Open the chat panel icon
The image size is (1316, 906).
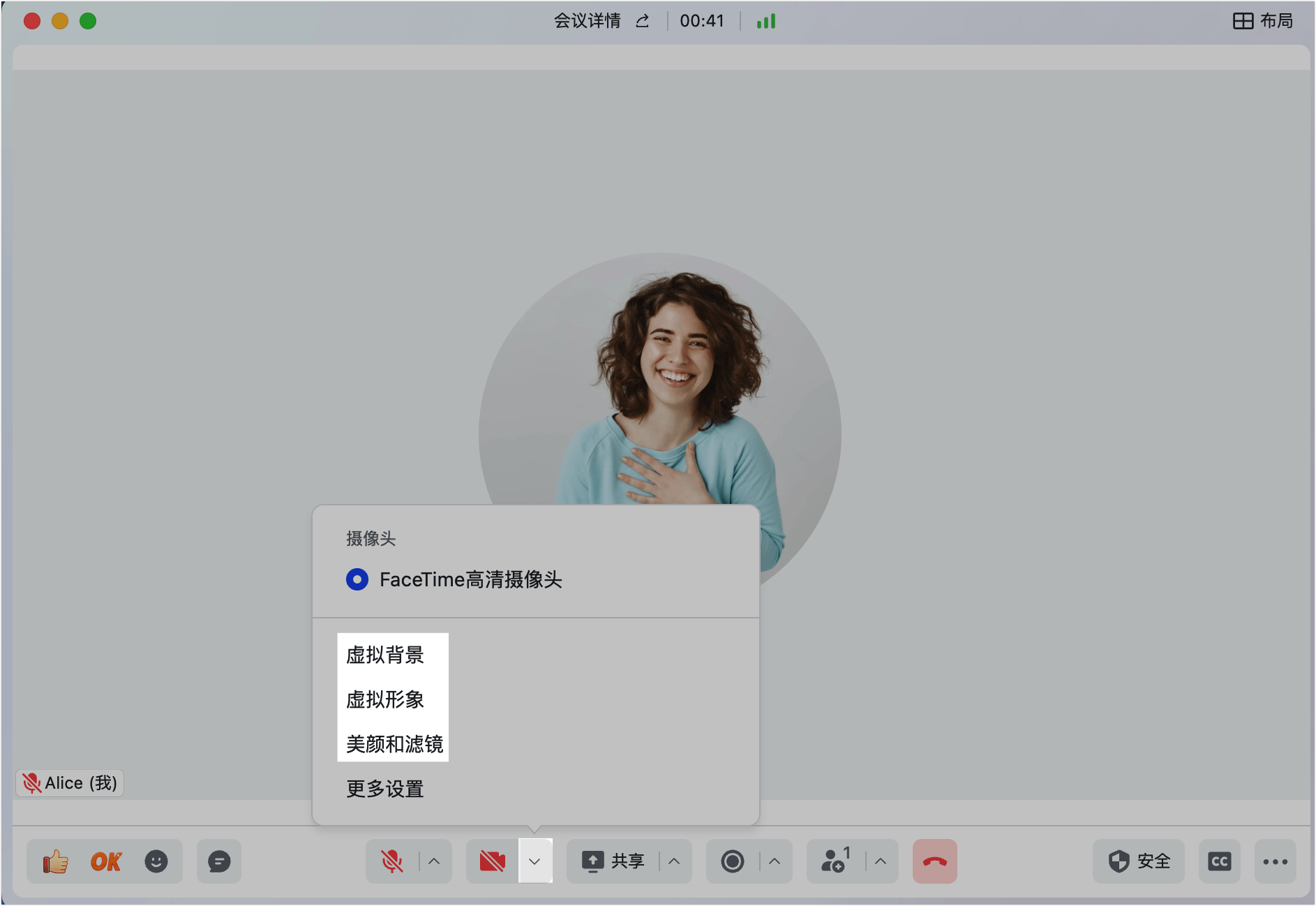pos(218,861)
